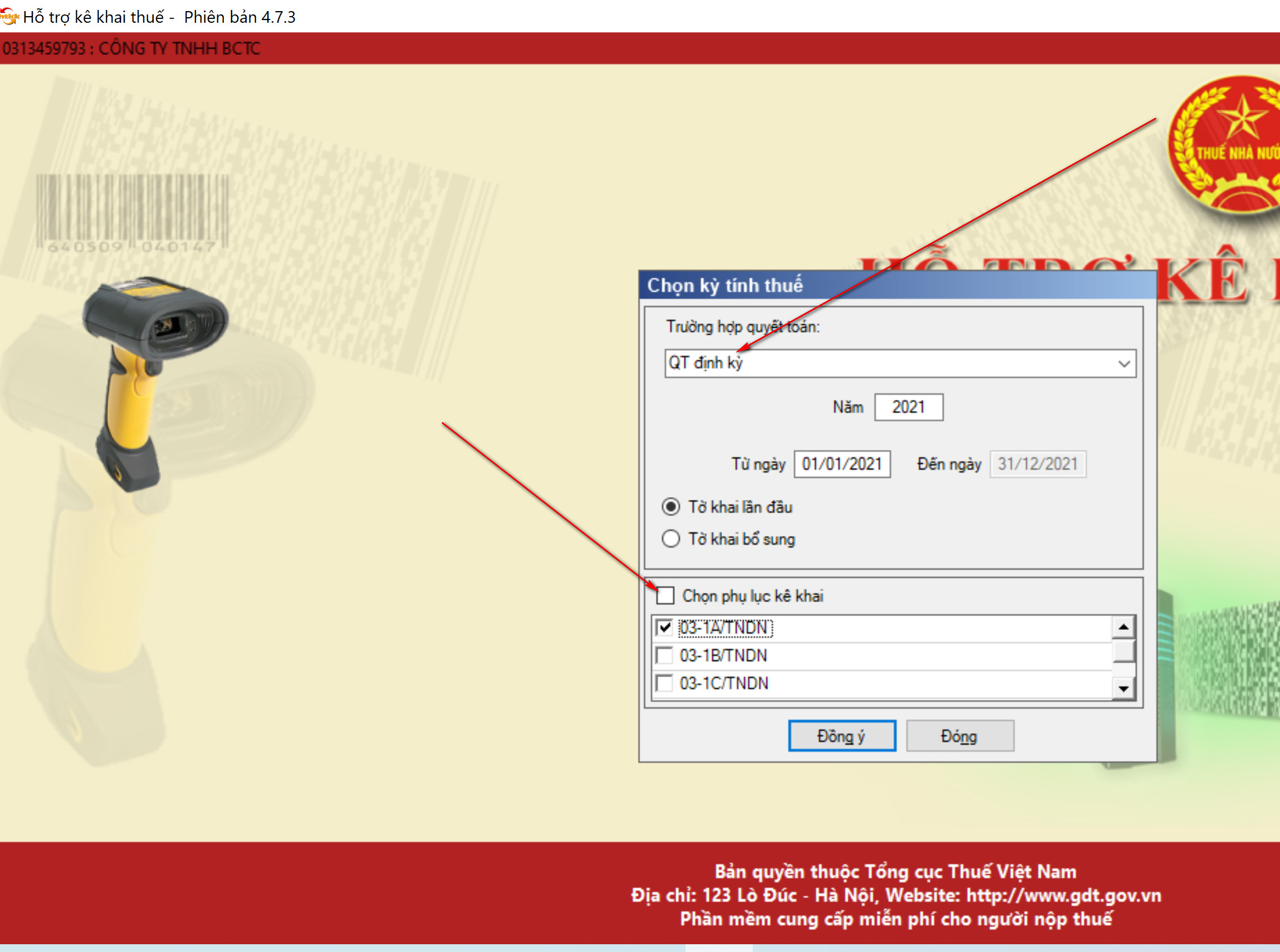Uncheck the 03-1A/TNDN appendix
This screenshot has height=952, width=1280.
coord(664,627)
